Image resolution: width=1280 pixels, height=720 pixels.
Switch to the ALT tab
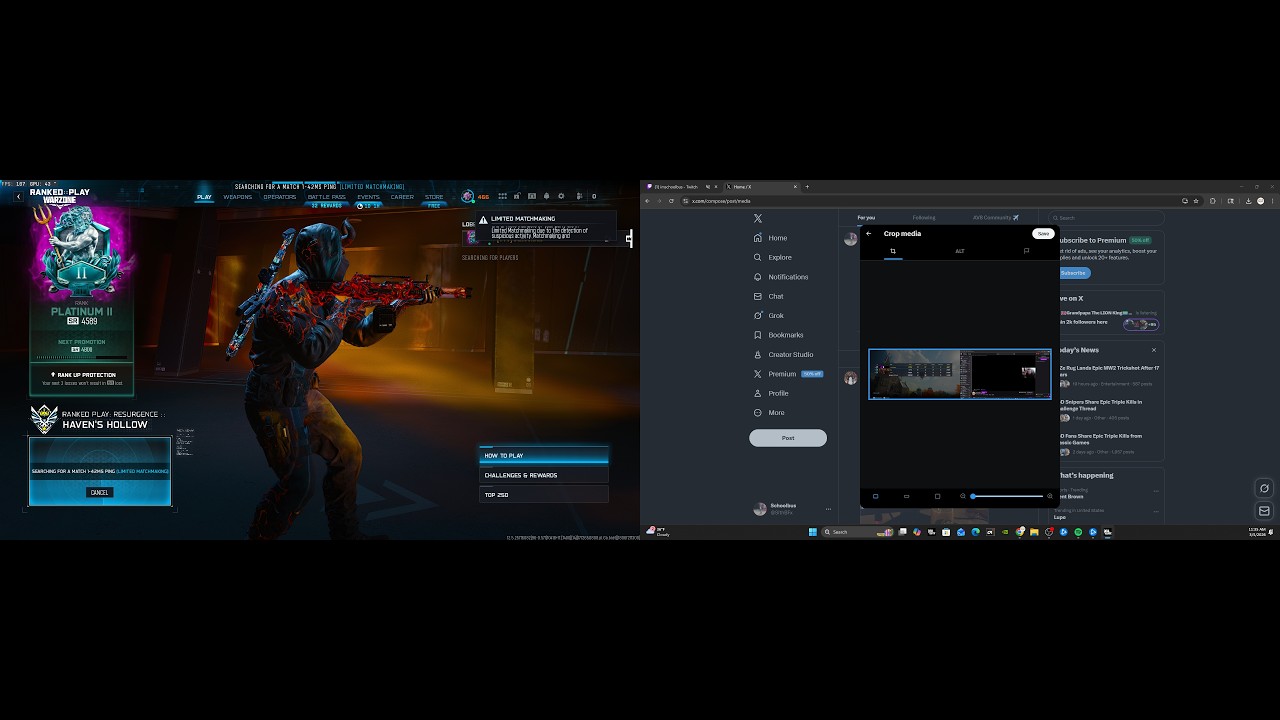coord(960,251)
